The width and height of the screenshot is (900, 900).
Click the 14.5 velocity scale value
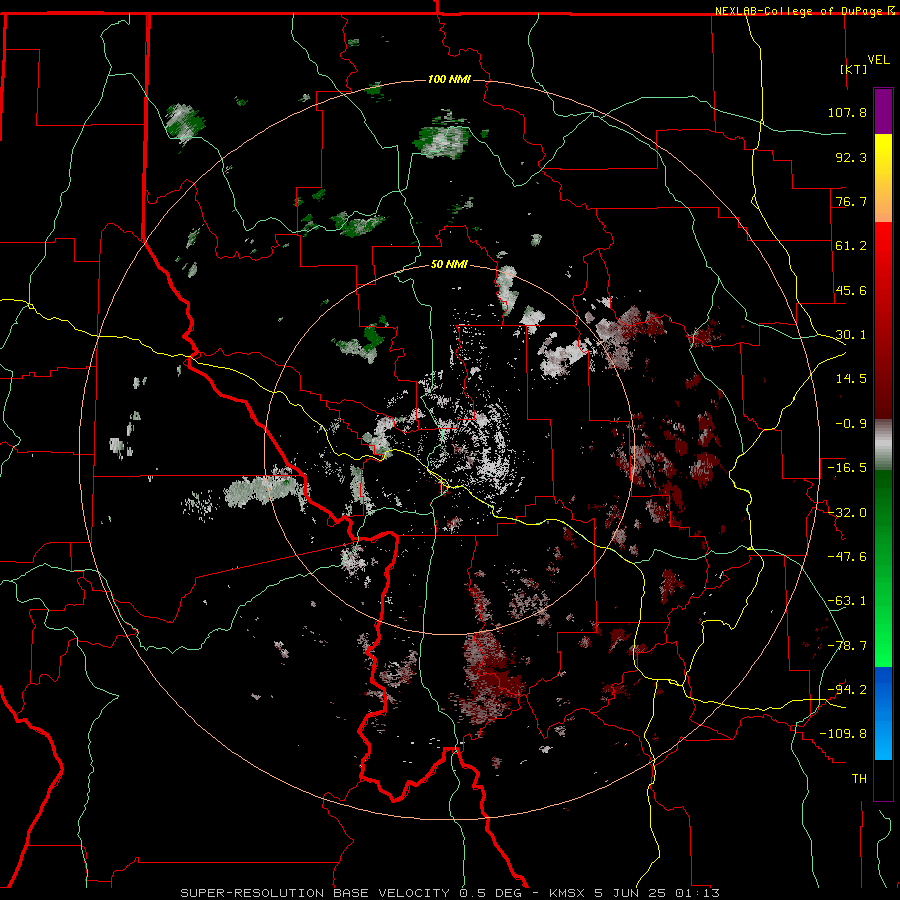pyautogui.click(x=851, y=379)
